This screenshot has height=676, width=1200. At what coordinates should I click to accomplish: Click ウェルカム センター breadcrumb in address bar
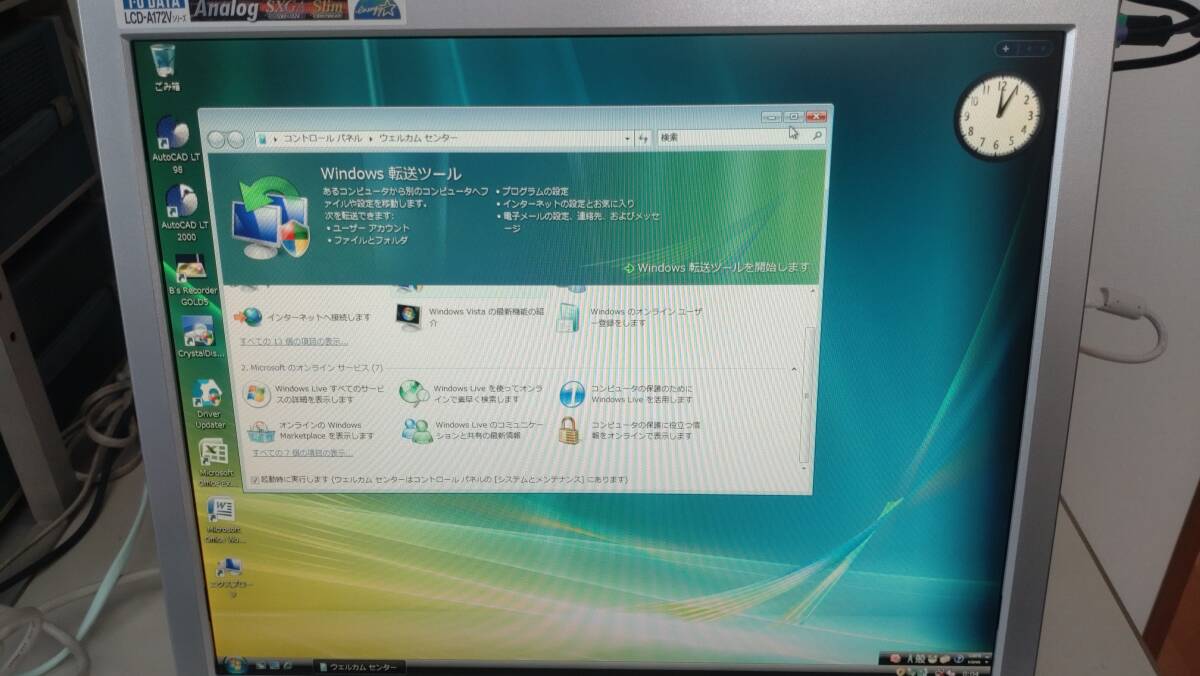click(418, 138)
